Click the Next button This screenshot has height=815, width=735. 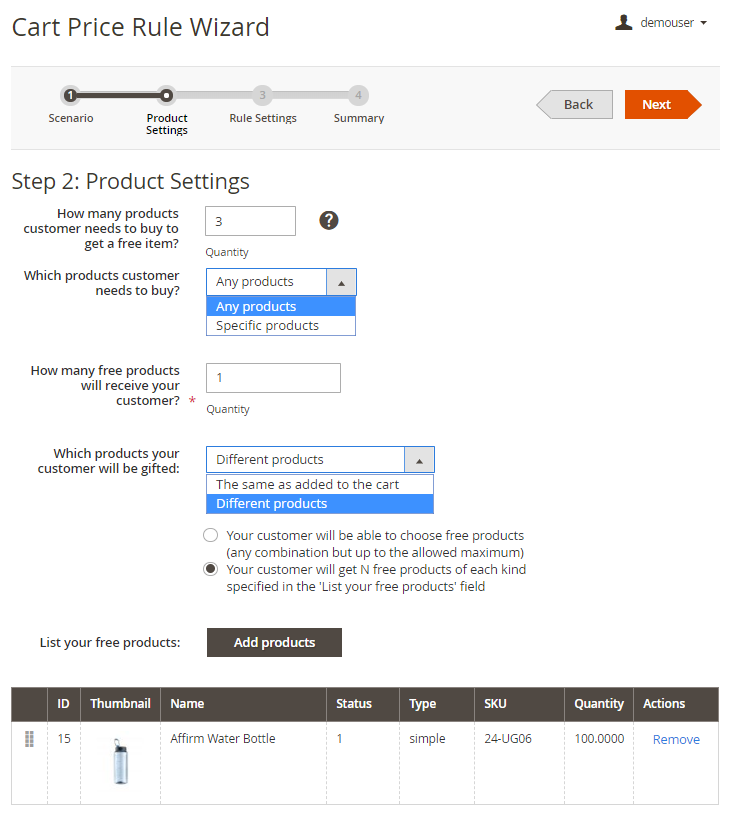coord(658,105)
